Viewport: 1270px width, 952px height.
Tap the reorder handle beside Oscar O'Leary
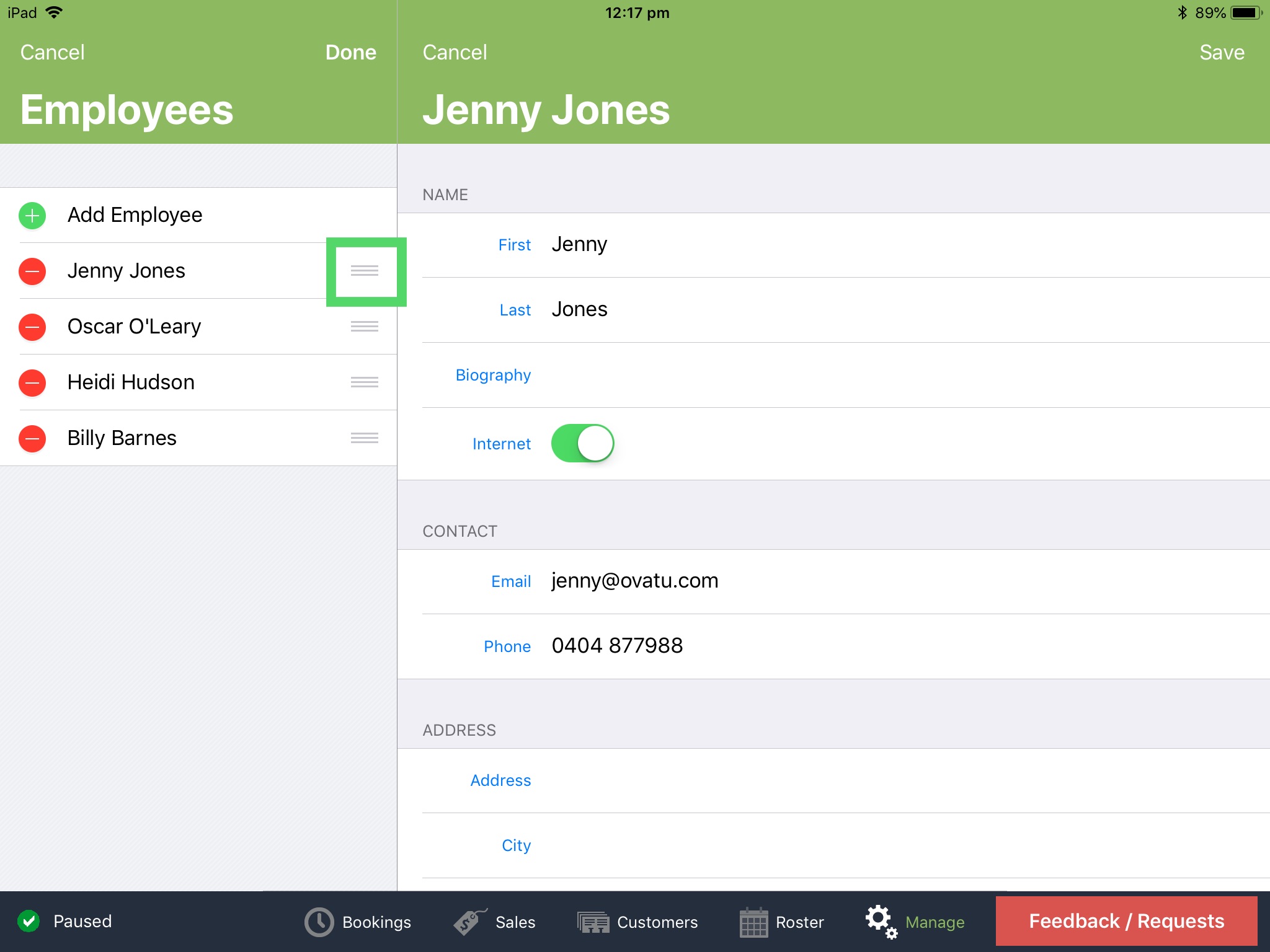[364, 327]
